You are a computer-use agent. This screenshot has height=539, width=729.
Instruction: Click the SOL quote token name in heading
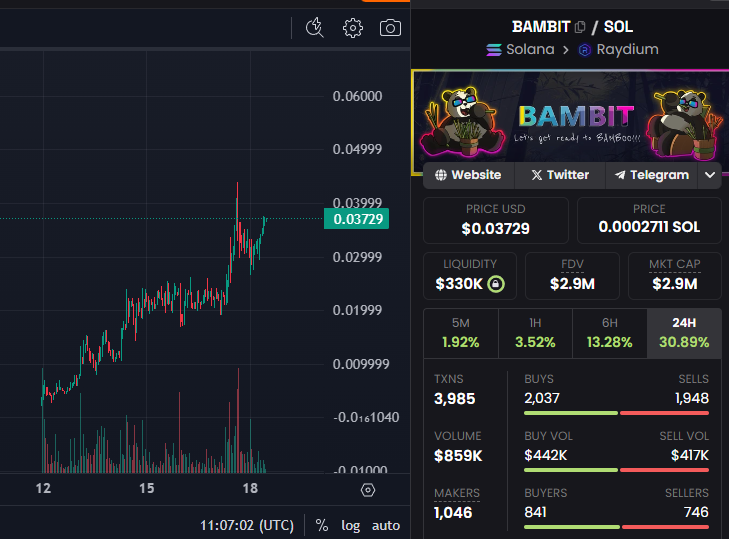click(618, 27)
